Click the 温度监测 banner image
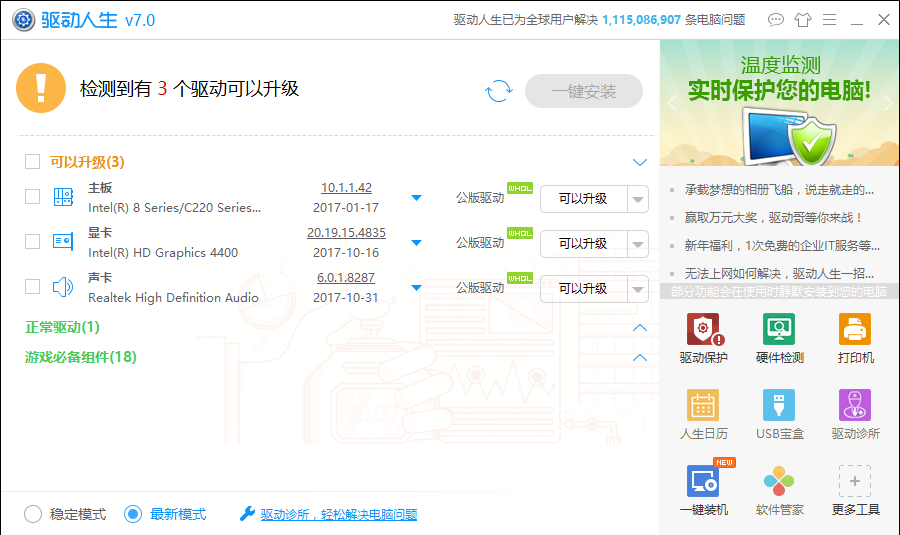Viewport: 900px width, 535px height. click(779, 103)
